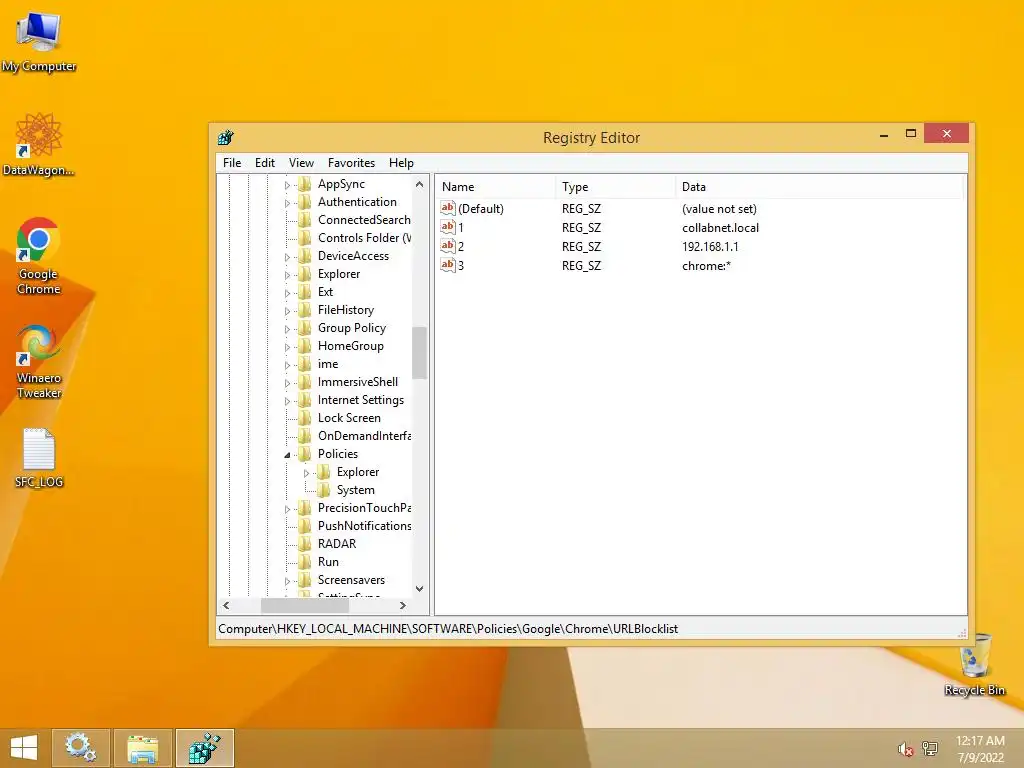Launch the Google Chrome desktop shortcut
The width and height of the screenshot is (1024, 768).
click(39, 255)
